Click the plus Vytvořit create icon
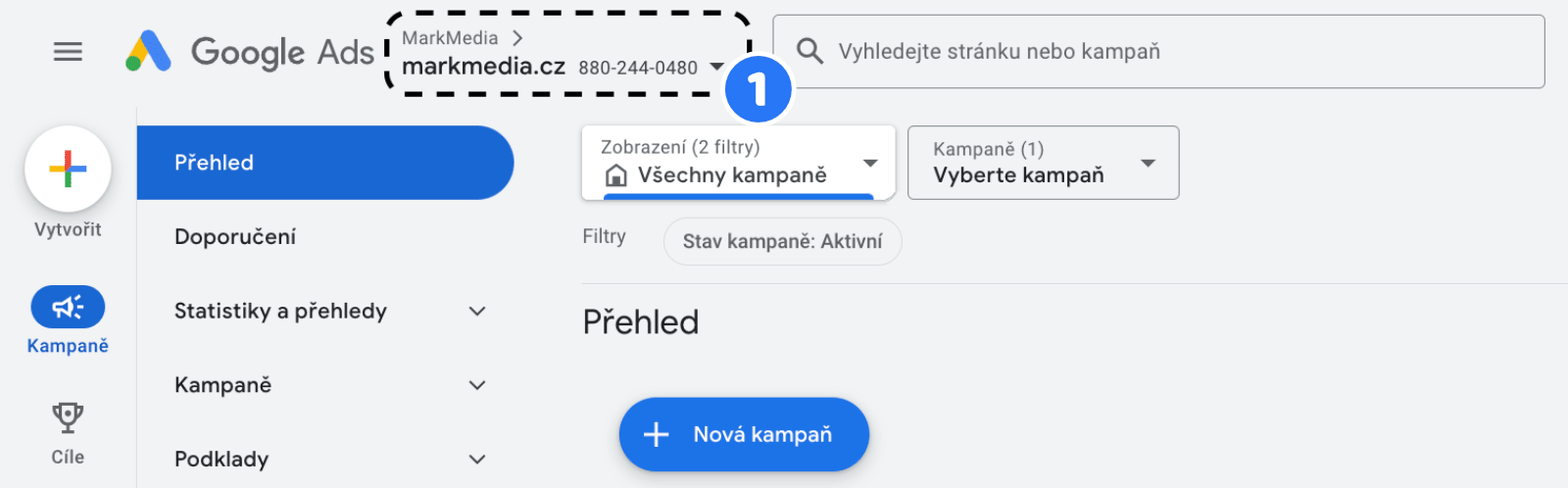 pyautogui.click(x=68, y=170)
